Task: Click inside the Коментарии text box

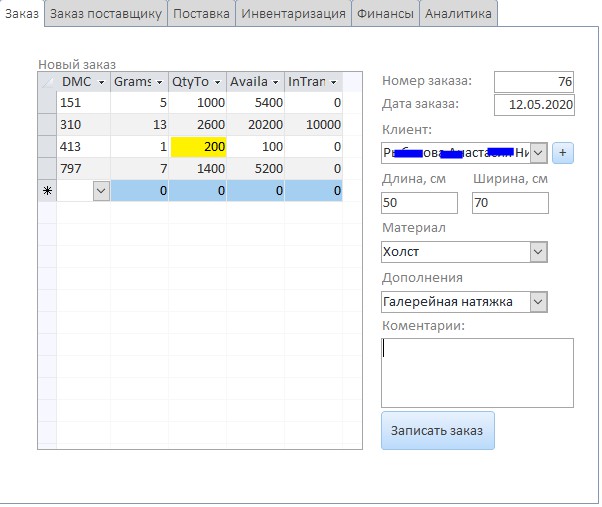Action: pos(477,373)
